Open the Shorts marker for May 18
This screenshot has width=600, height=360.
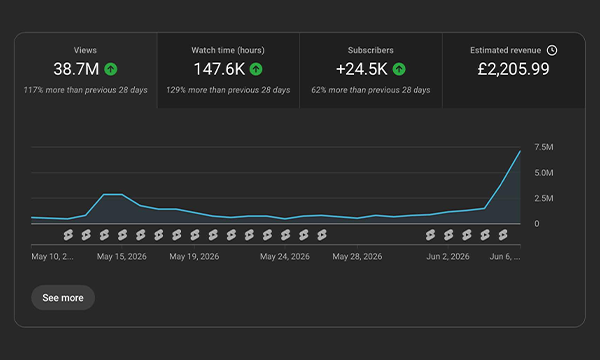176,235
